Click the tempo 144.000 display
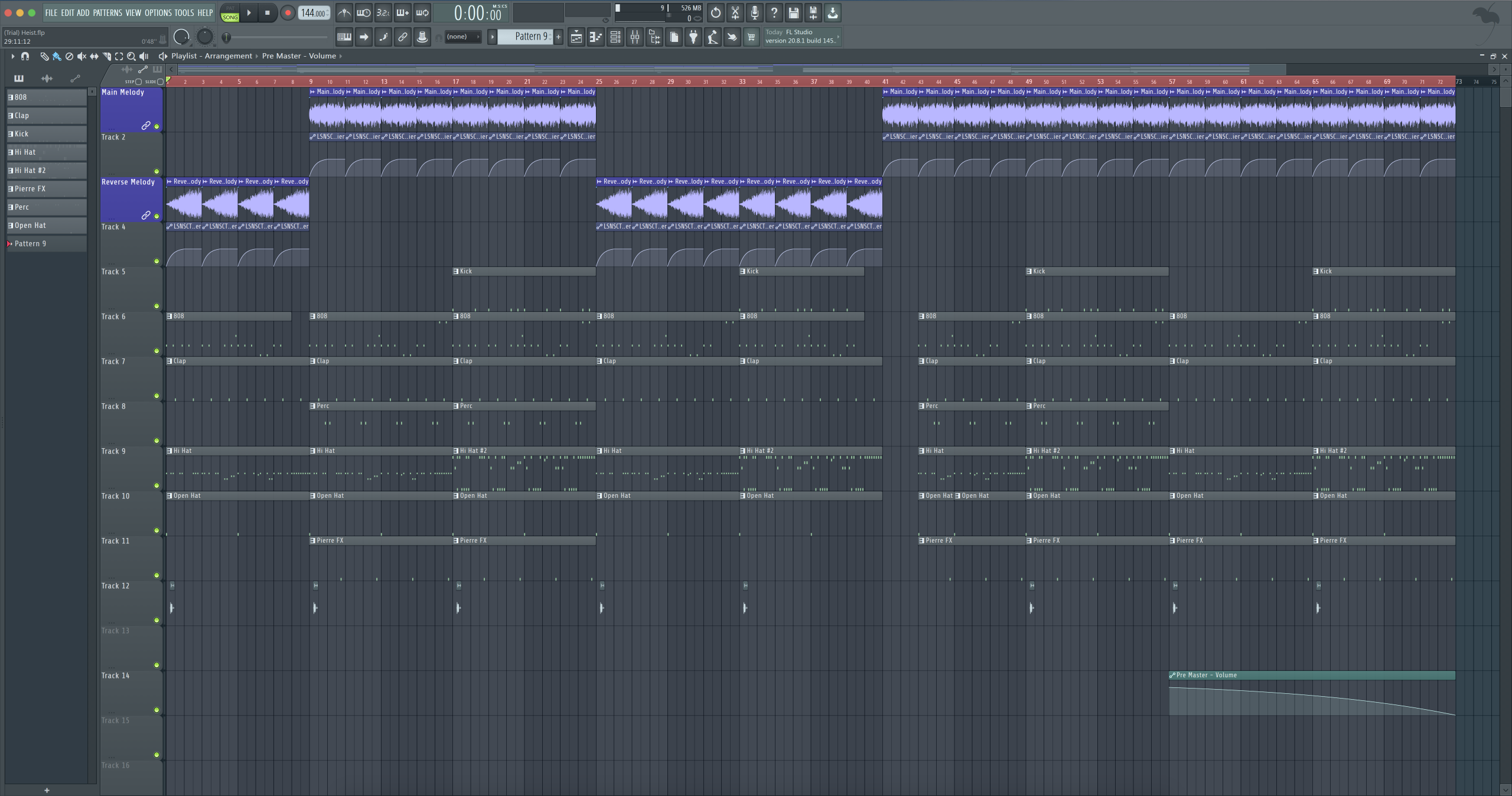 pos(314,13)
